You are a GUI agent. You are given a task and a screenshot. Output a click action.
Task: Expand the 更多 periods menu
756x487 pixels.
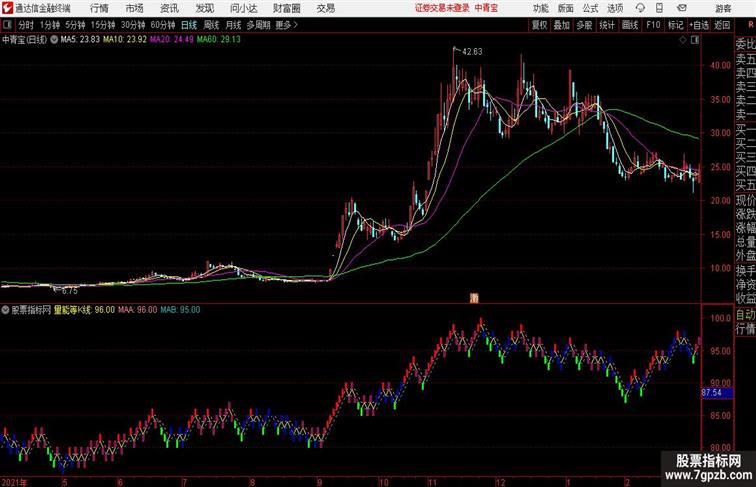point(286,25)
